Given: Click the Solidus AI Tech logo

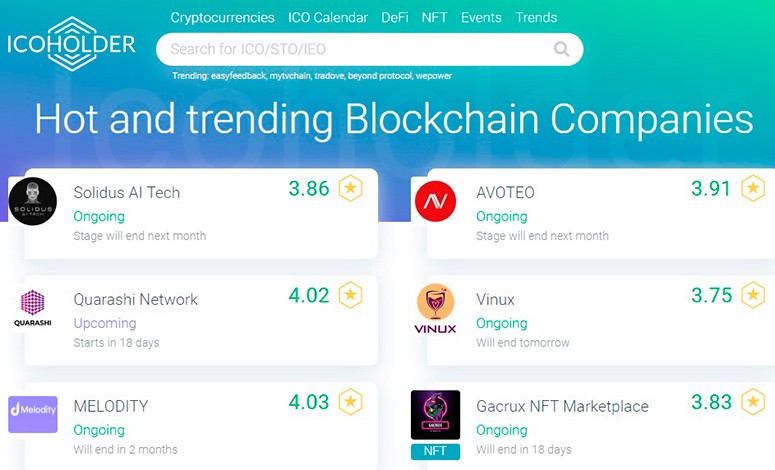Looking at the screenshot, I should point(33,202).
